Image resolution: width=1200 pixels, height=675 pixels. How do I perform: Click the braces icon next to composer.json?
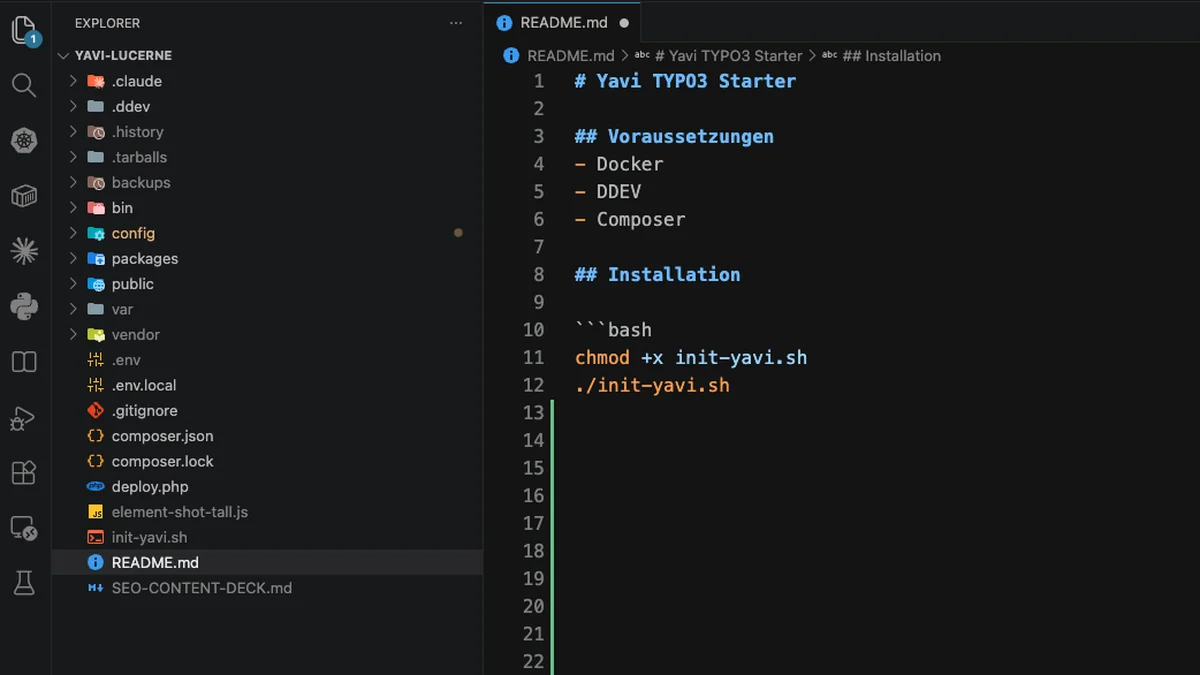tap(95, 436)
